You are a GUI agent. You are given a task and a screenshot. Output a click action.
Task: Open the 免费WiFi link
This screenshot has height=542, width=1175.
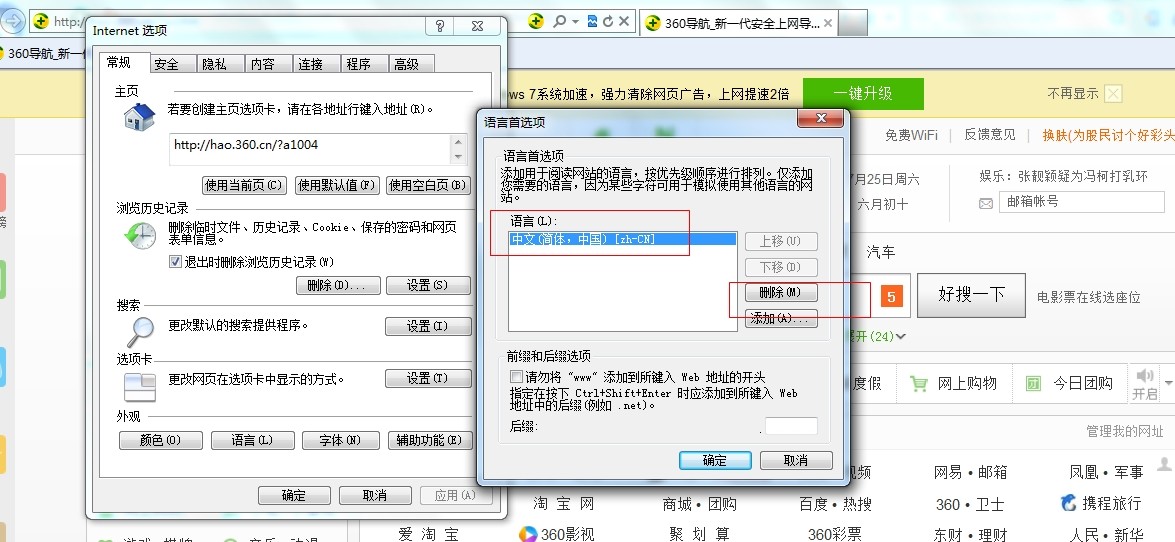click(x=911, y=135)
